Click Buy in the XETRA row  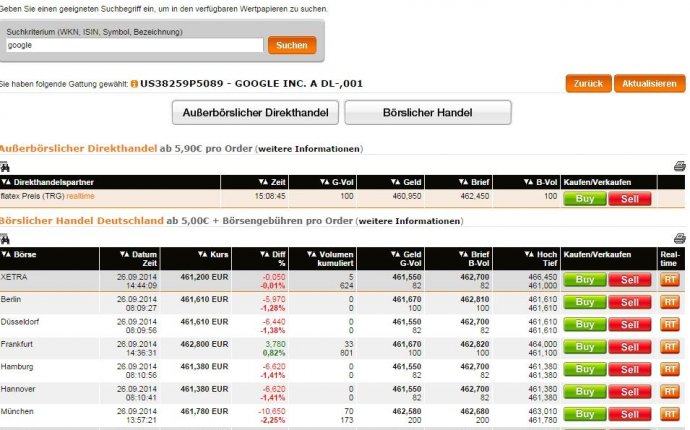coord(585,280)
